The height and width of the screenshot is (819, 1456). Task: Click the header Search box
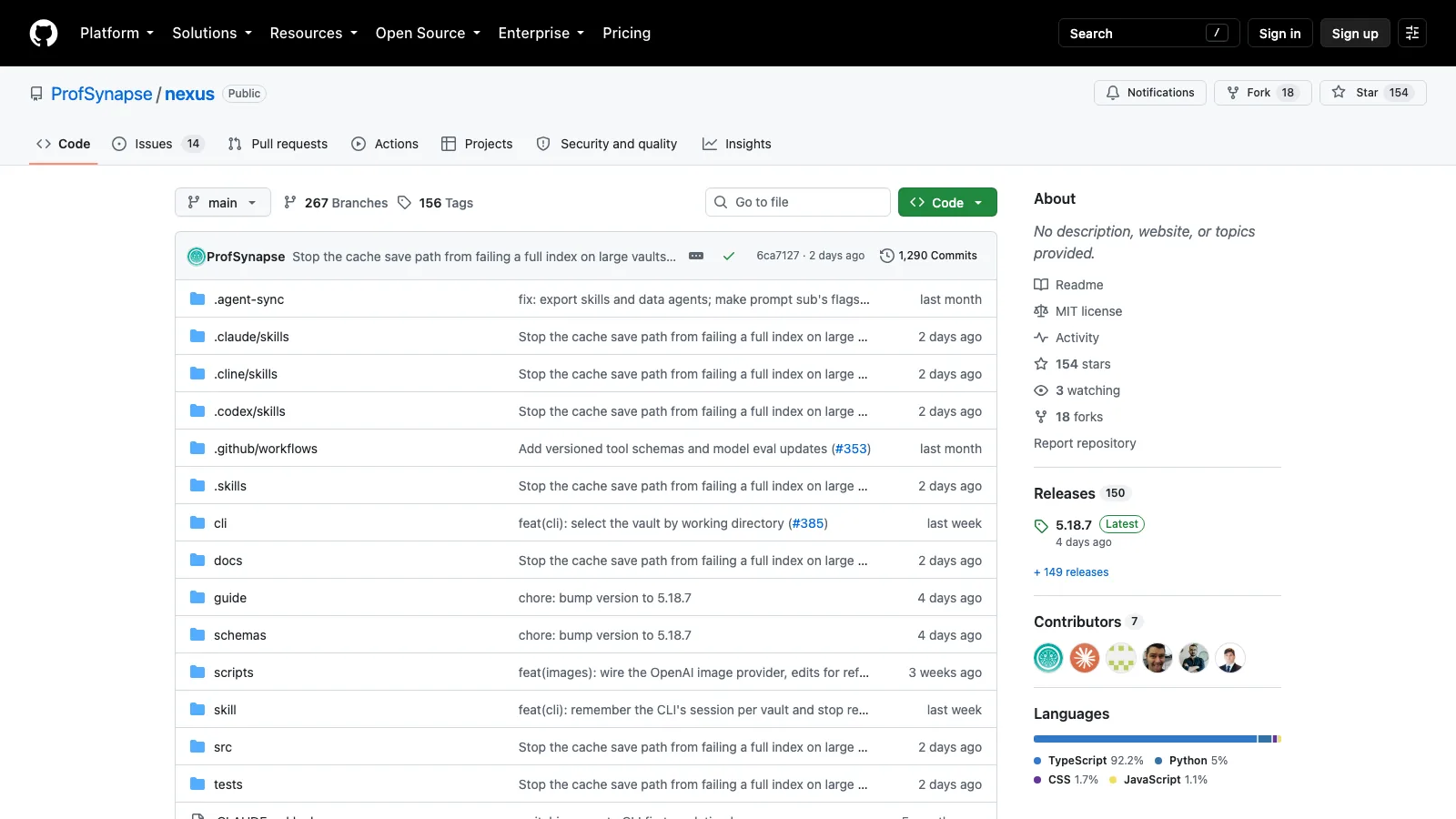pos(1149,33)
